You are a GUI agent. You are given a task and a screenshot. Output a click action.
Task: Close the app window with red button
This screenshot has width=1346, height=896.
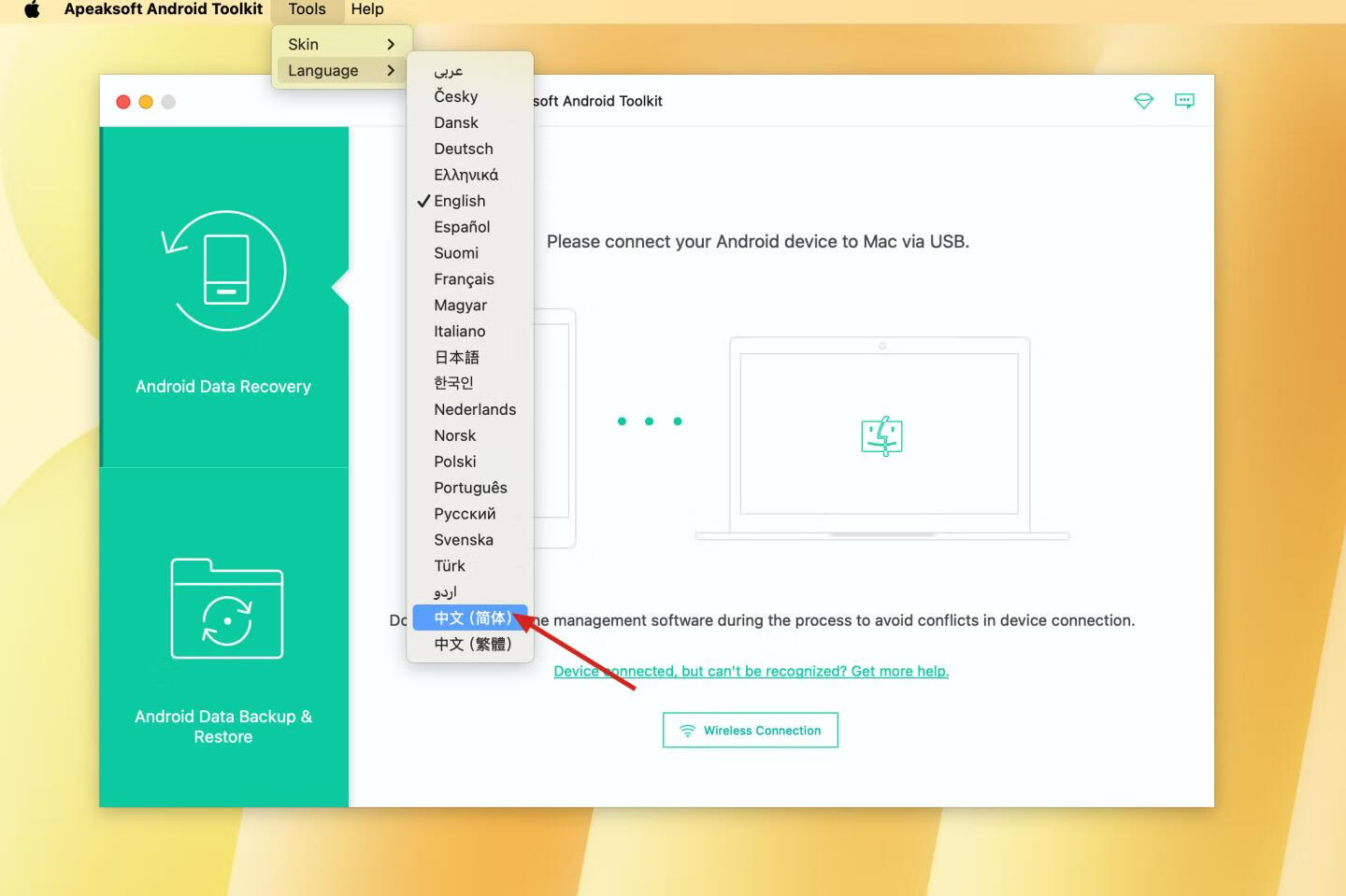[x=123, y=102]
